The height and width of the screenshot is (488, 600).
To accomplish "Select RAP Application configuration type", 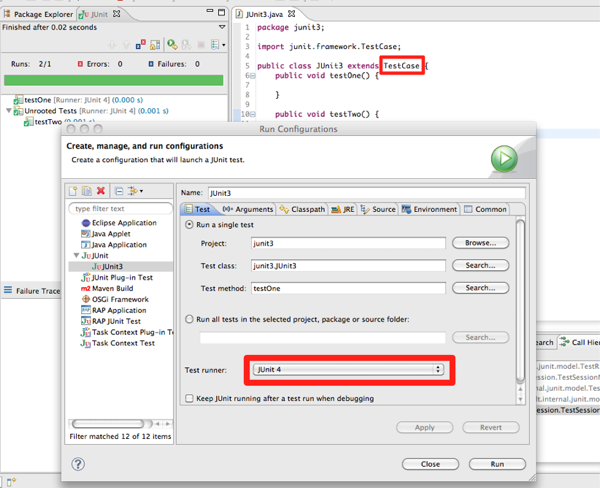I will [x=114, y=310].
